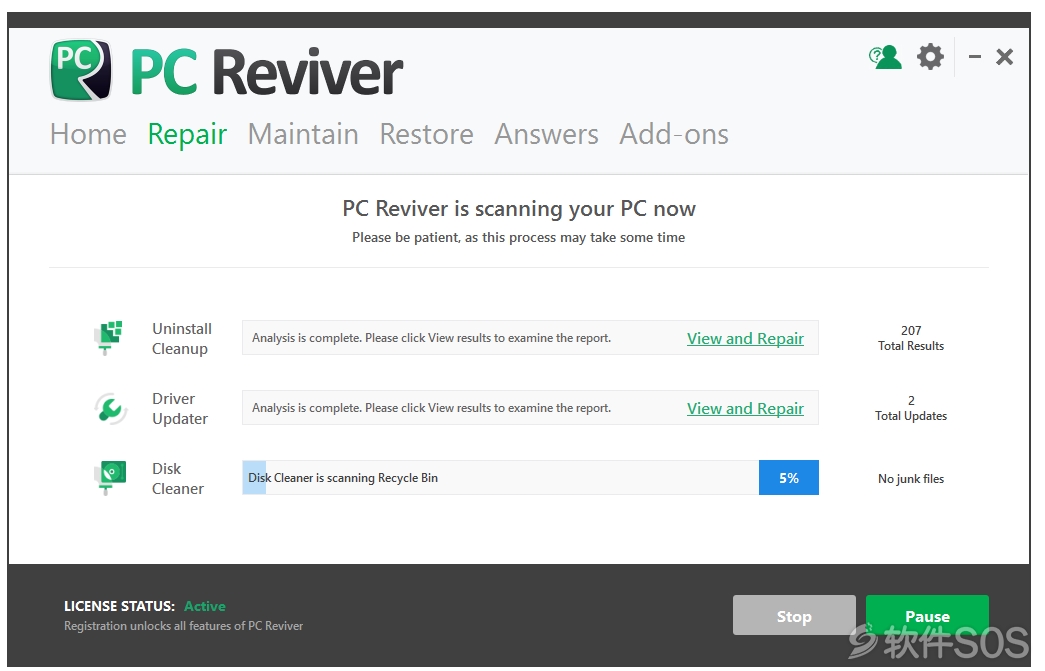Open the Restore tab
The height and width of the screenshot is (671, 1045).
coord(427,135)
